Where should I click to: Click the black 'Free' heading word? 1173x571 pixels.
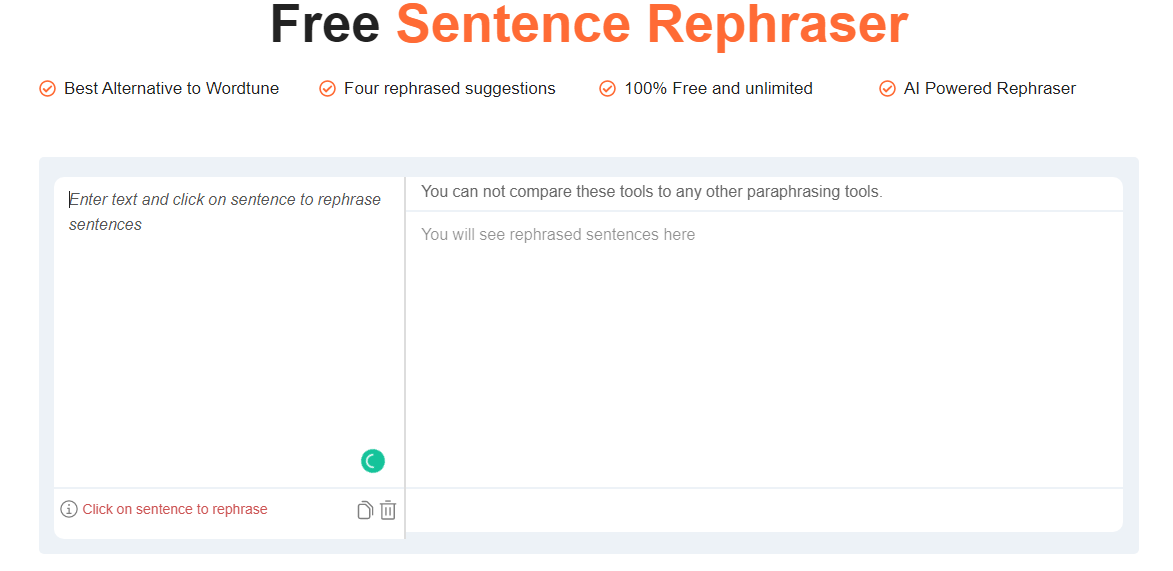click(325, 24)
